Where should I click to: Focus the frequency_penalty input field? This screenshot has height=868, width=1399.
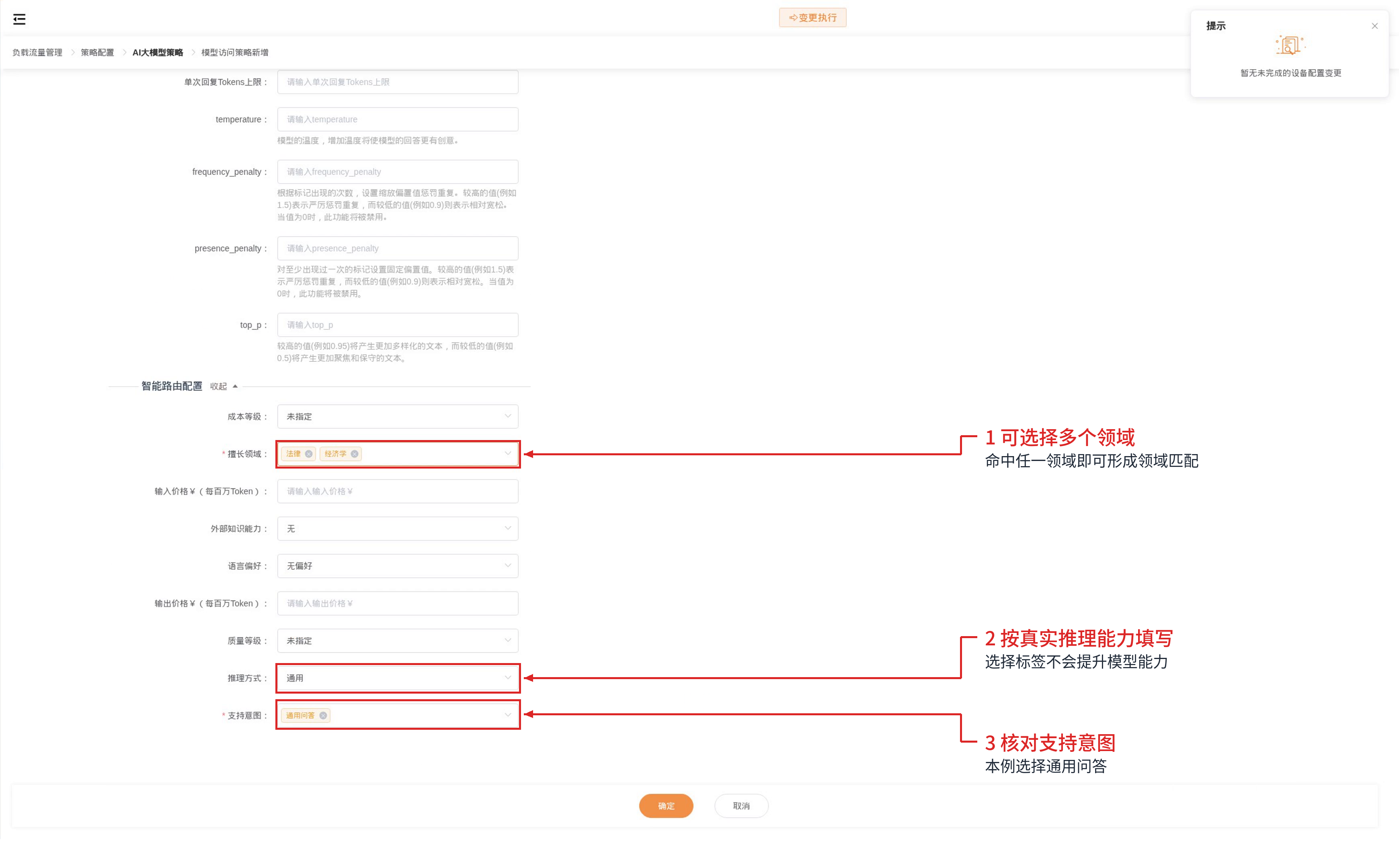(398, 172)
